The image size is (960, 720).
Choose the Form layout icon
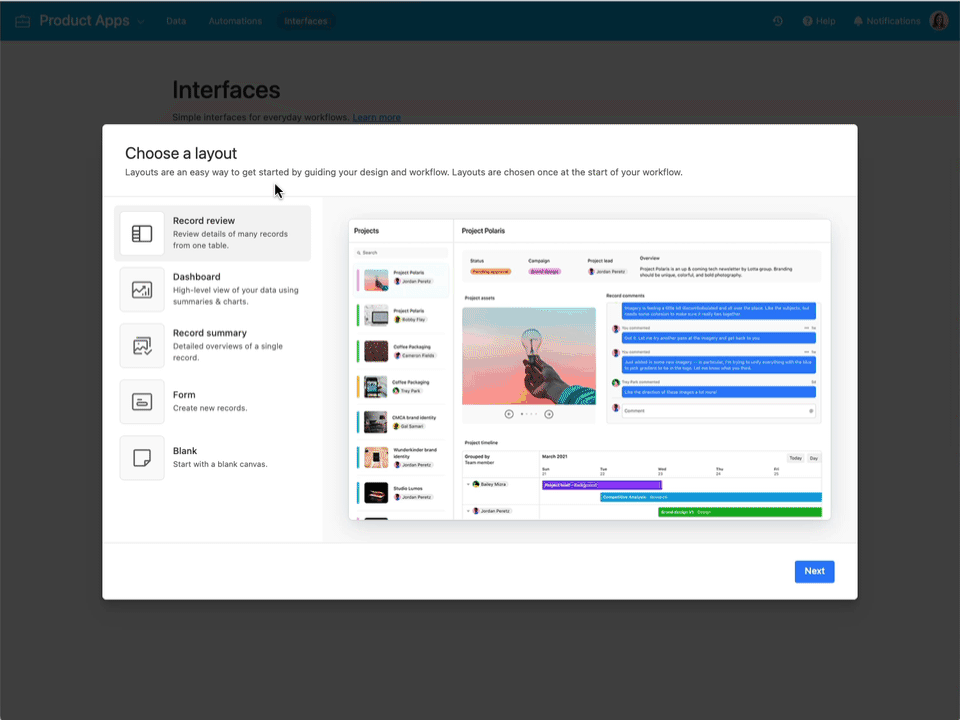click(141, 402)
